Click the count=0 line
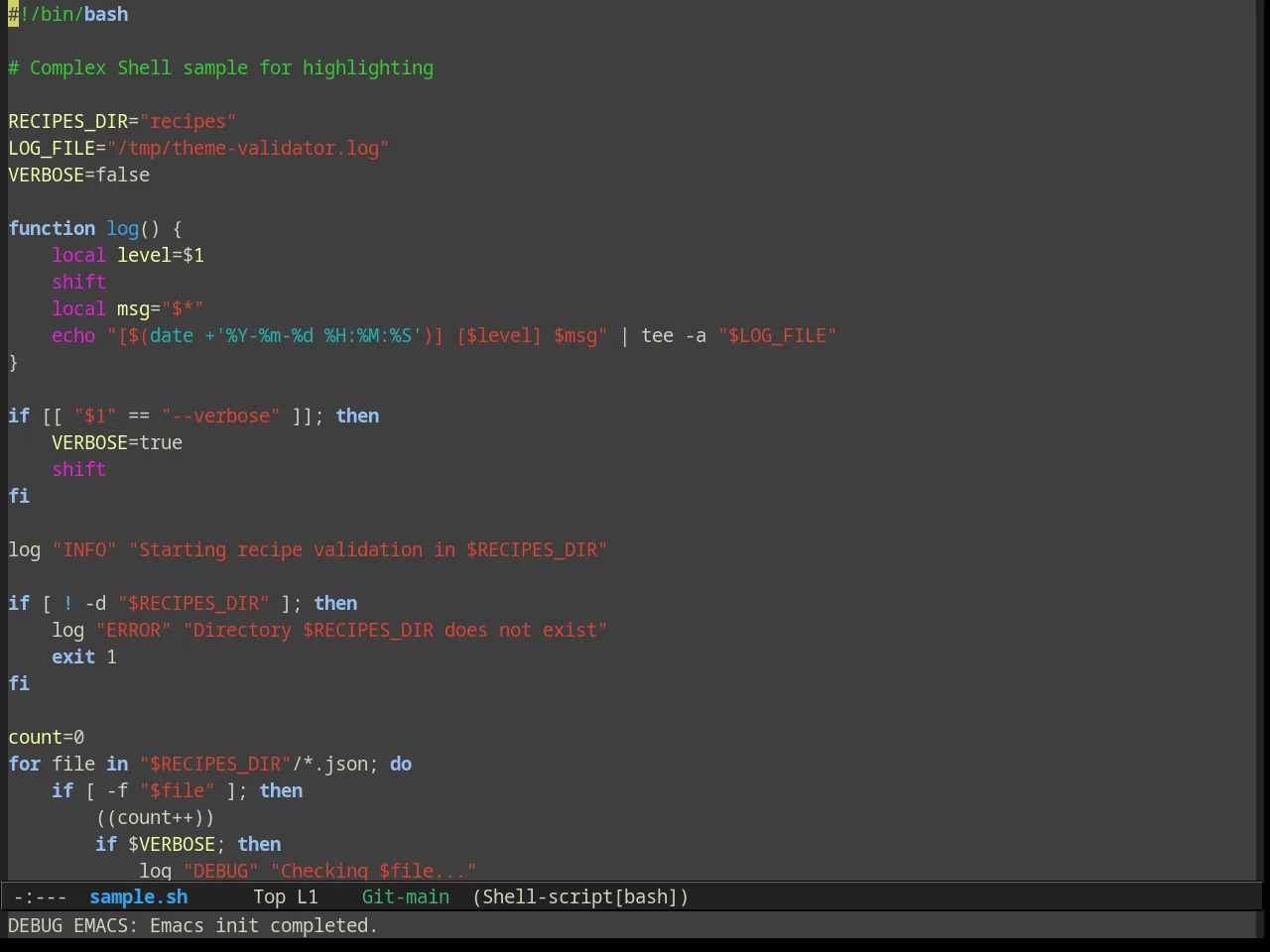Viewport: 1270px width, 952px height. coord(47,737)
